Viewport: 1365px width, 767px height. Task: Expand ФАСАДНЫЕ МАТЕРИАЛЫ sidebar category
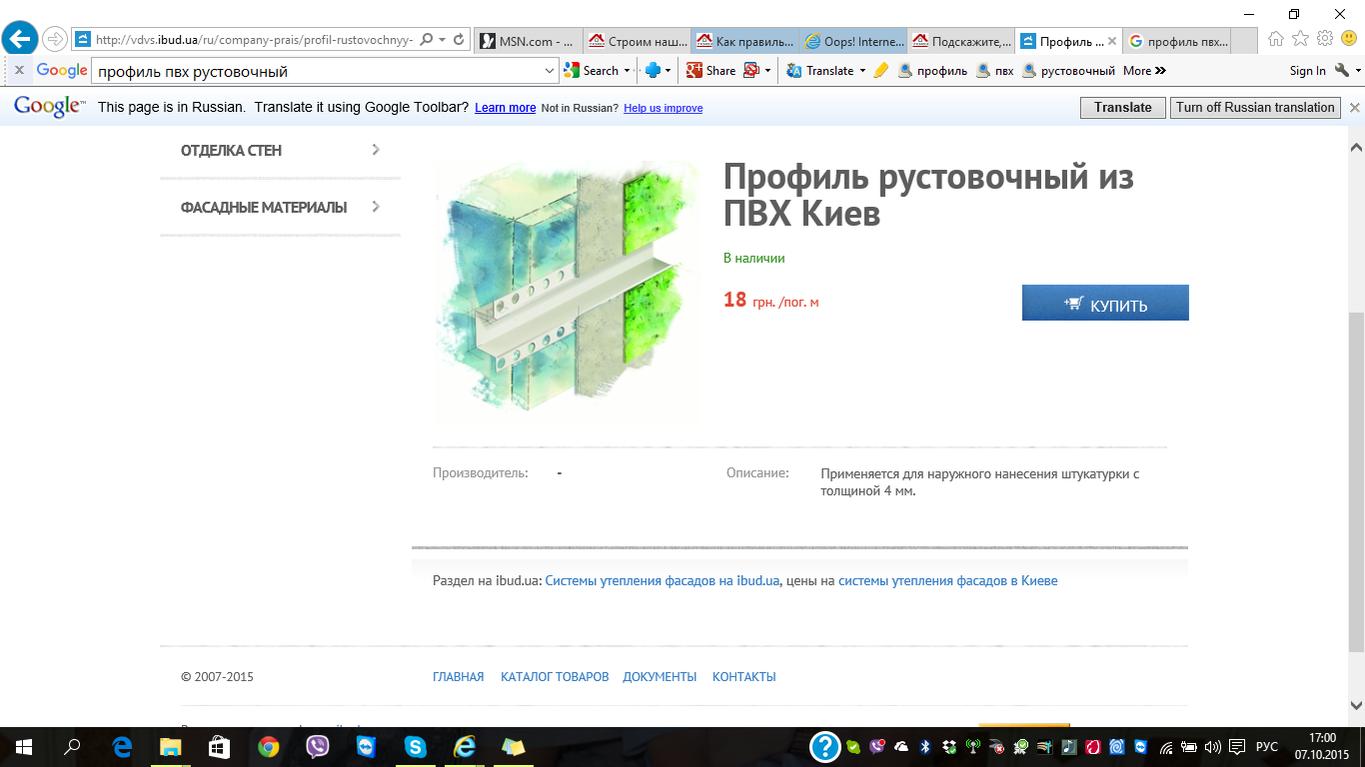(280, 207)
